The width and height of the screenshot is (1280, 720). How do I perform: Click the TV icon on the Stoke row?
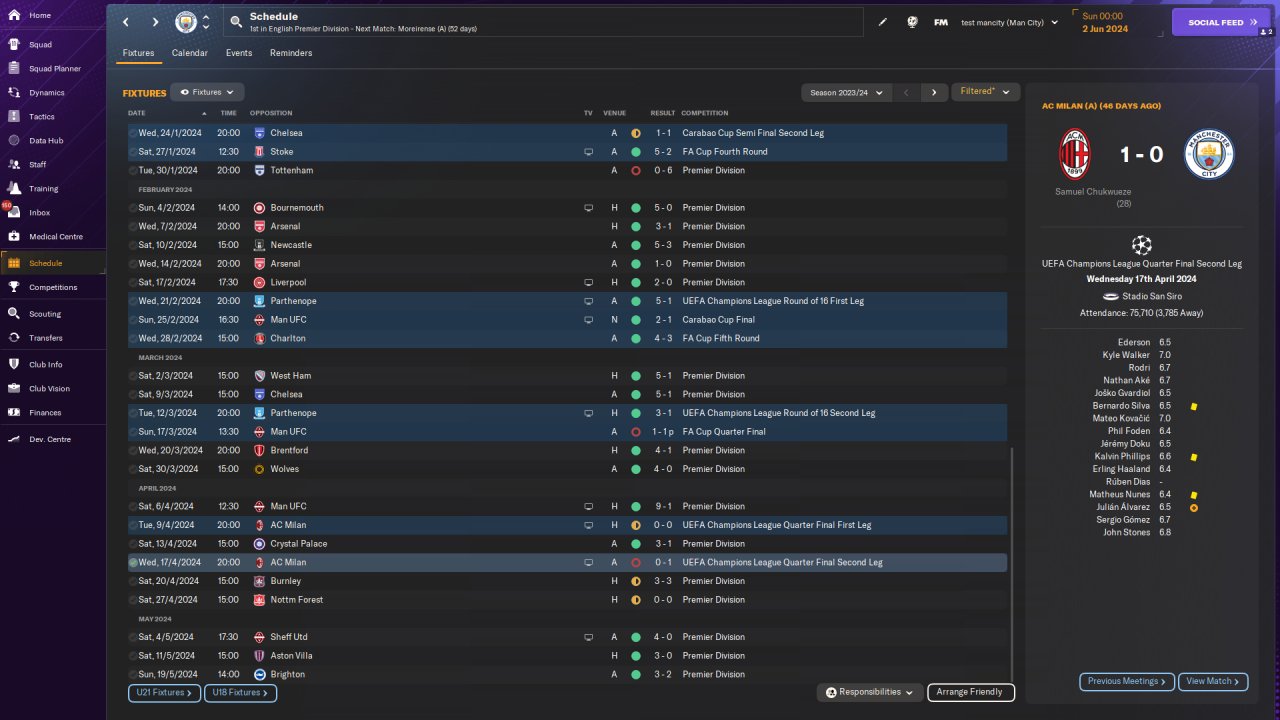[x=589, y=152]
